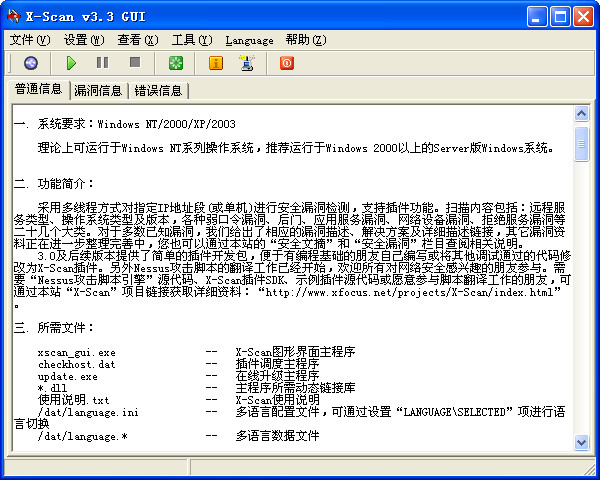The height and width of the screenshot is (480, 600).
Task: Open scan parameters globe icon
Action: [31, 63]
